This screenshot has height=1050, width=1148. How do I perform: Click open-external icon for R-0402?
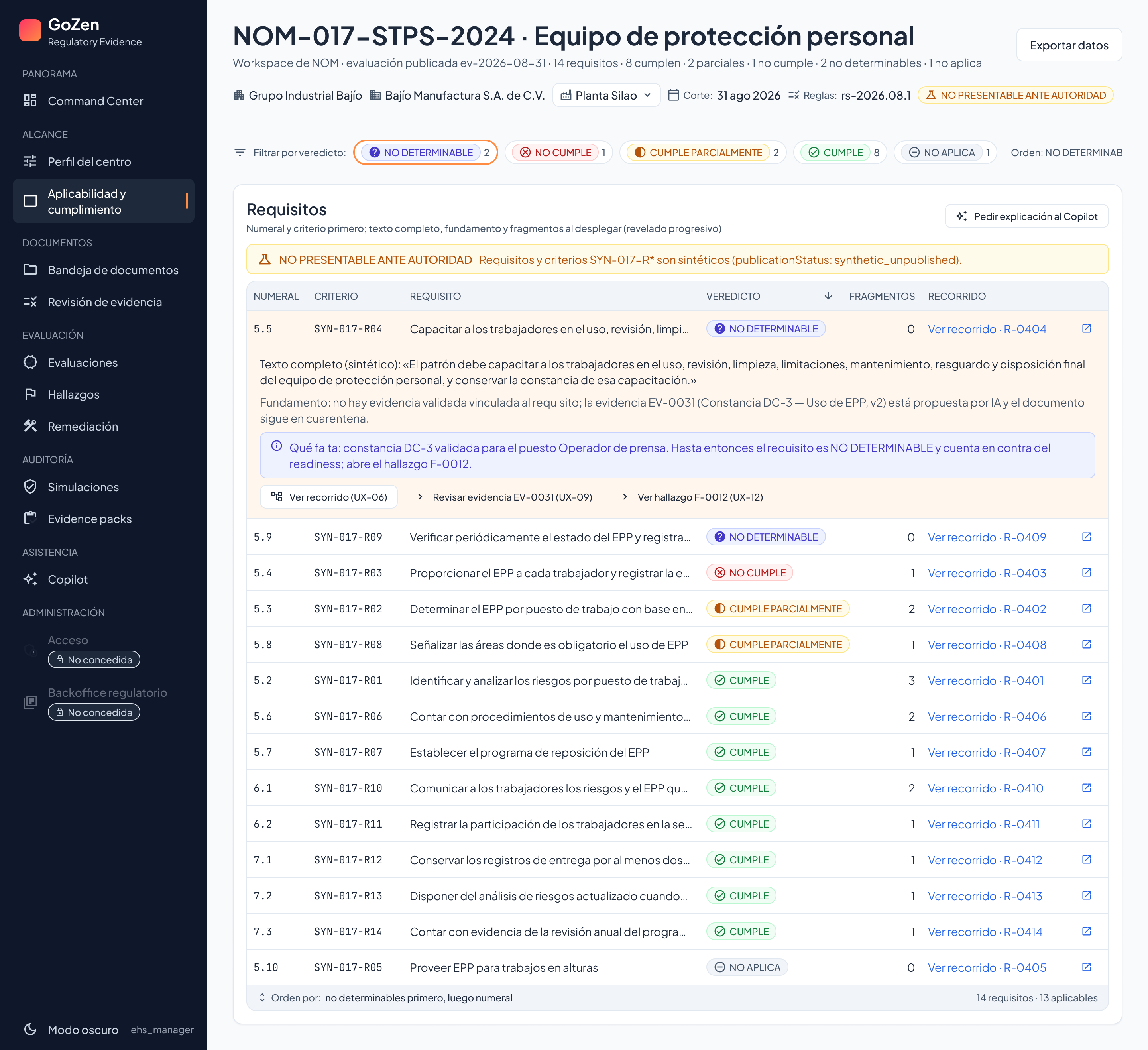(1086, 608)
